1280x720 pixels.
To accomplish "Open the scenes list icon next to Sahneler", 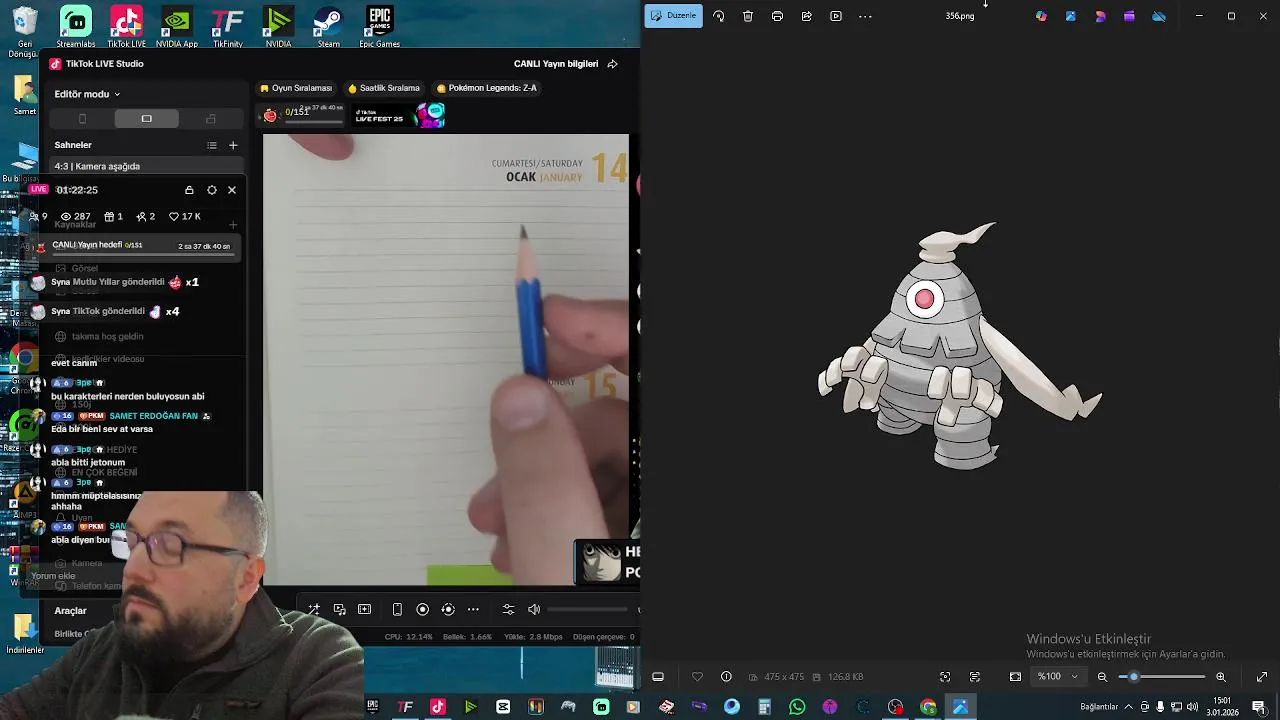I will pos(212,145).
